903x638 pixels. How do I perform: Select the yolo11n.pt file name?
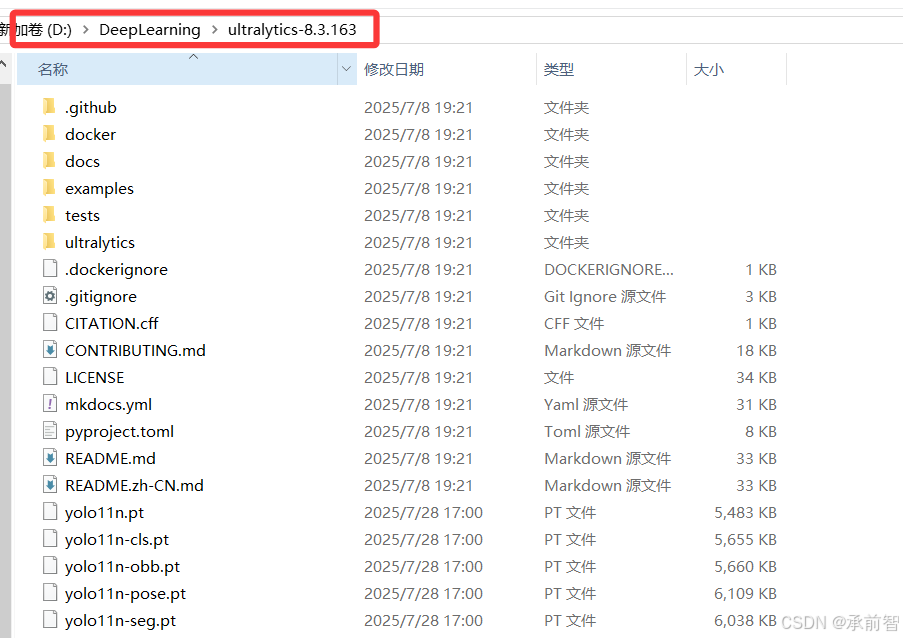[x=104, y=514]
